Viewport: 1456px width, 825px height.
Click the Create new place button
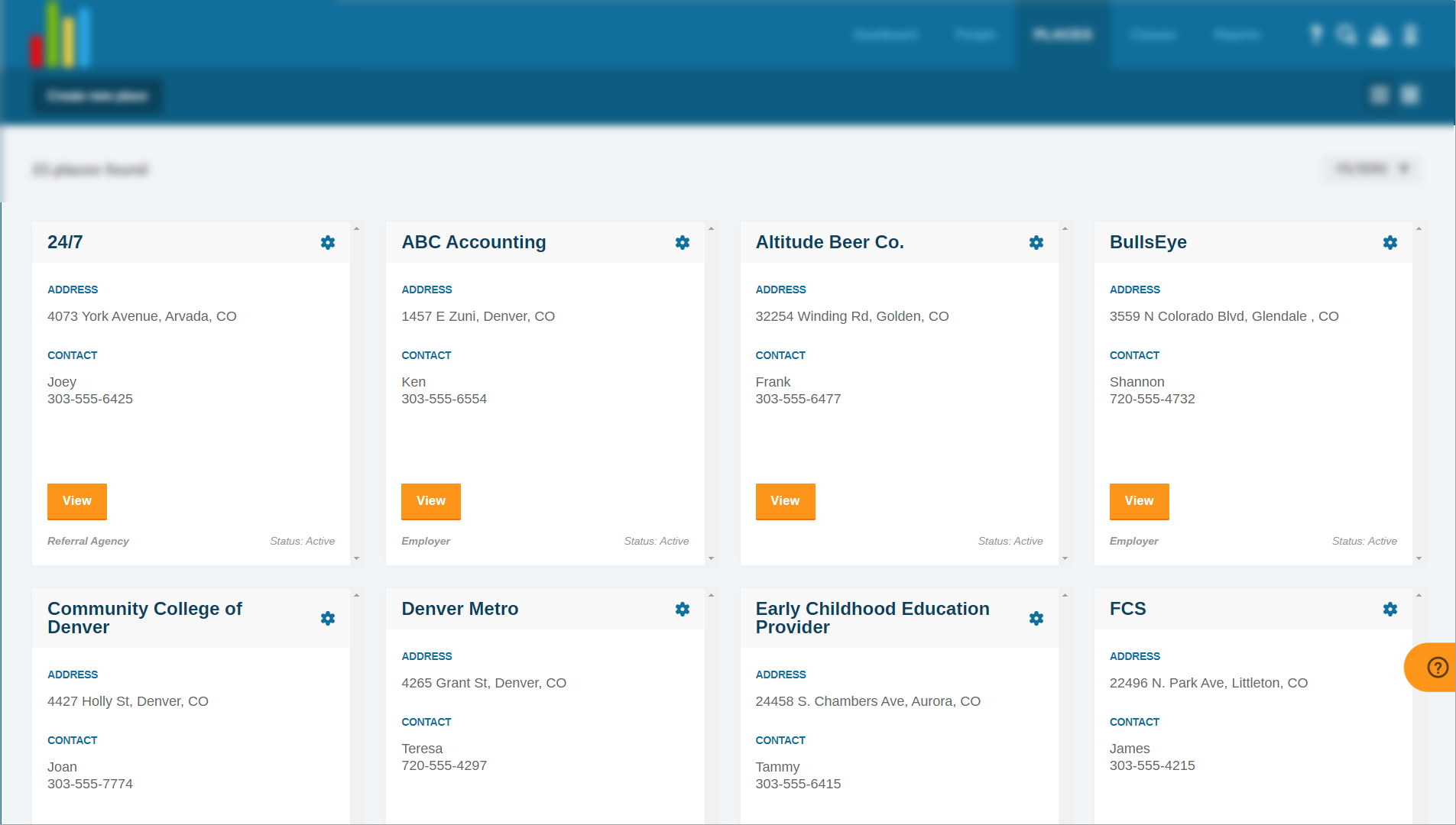[97, 96]
